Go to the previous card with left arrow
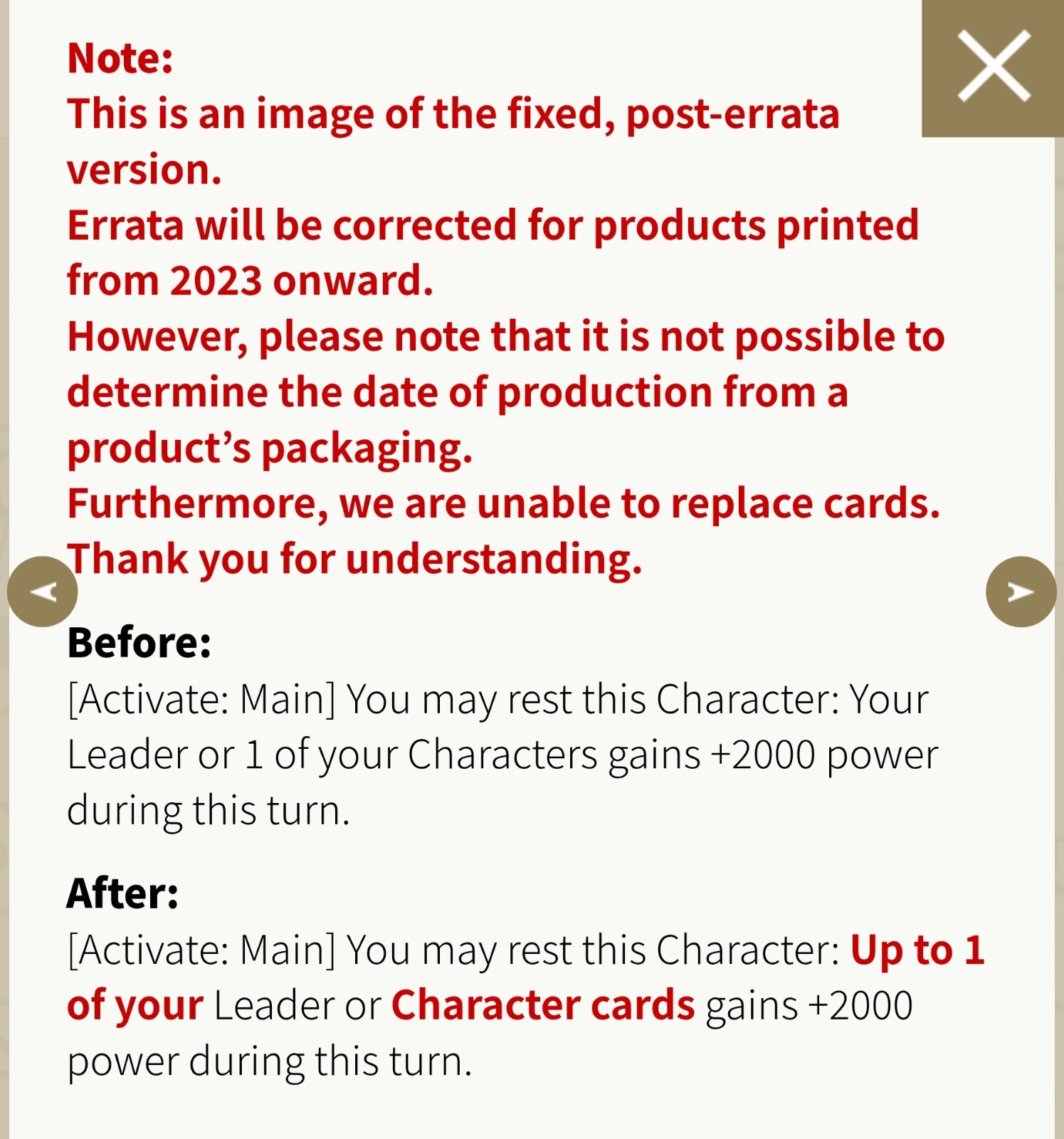This screenshot has width=1064, height=1139. point(42,592)
